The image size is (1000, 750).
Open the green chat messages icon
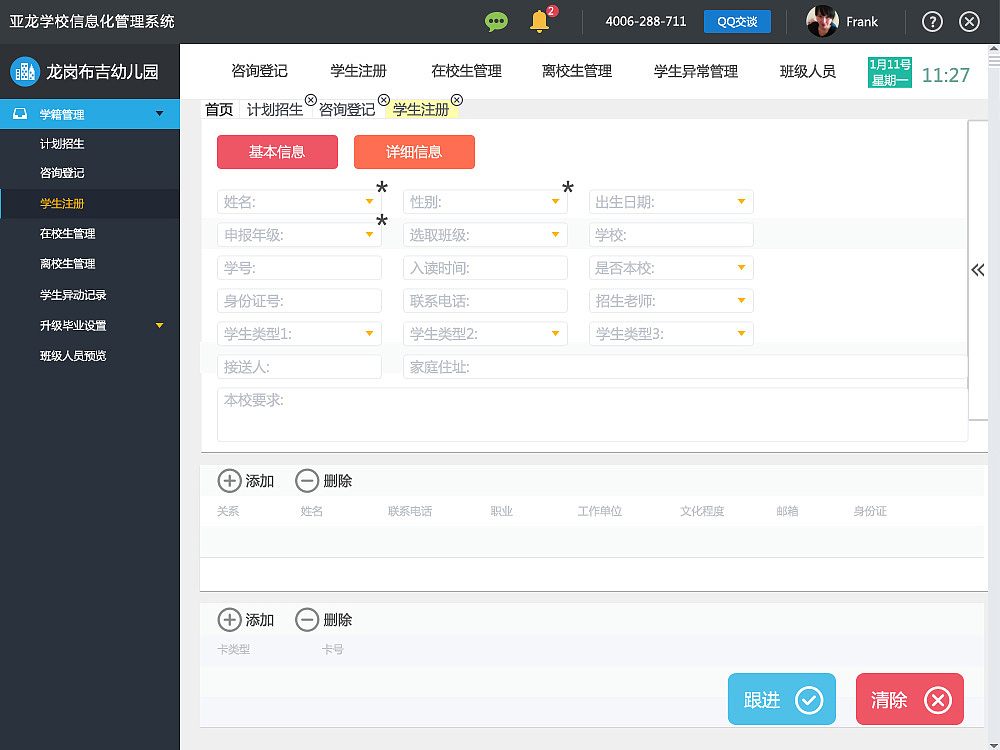pos(496,20)
